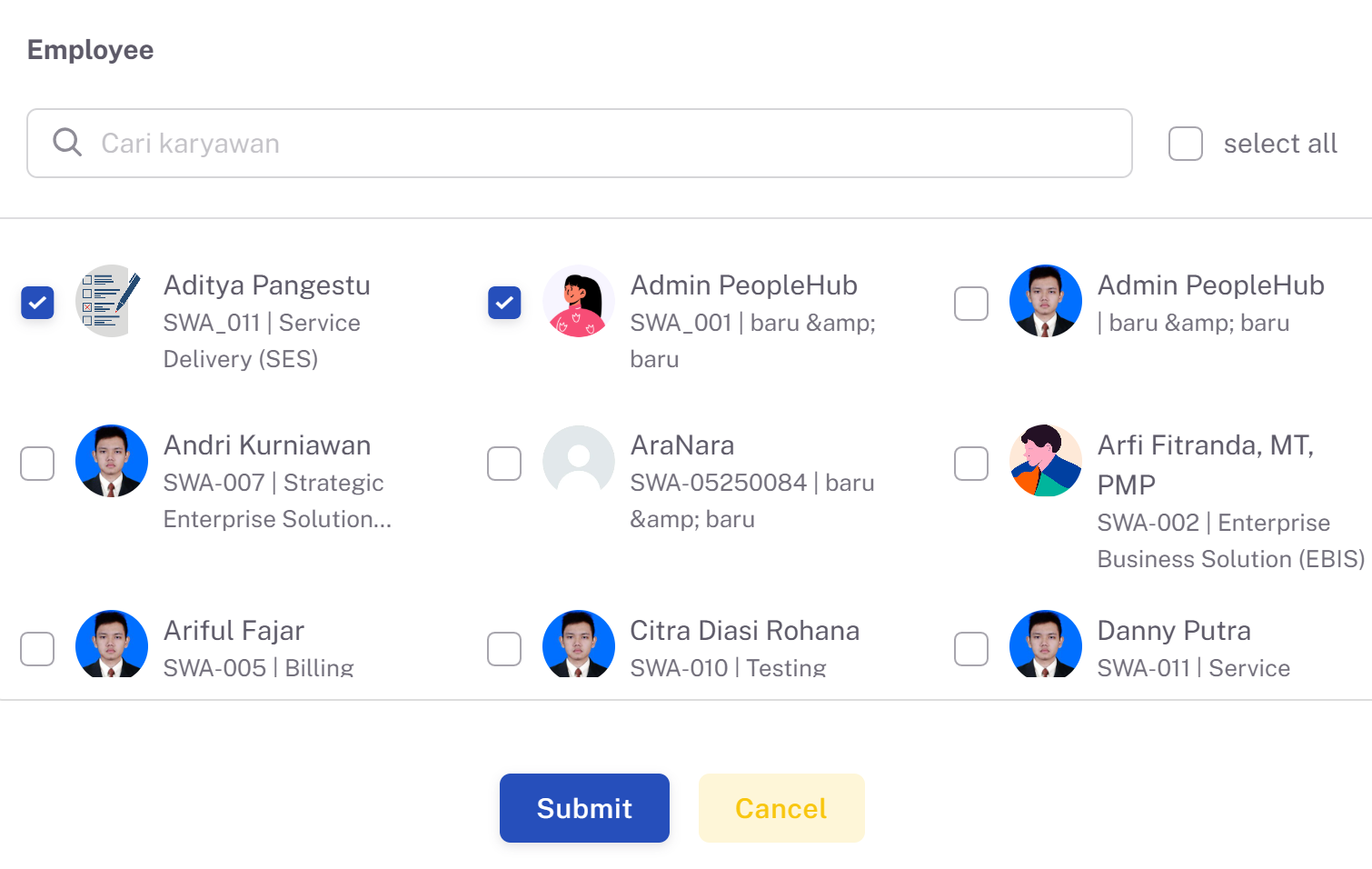Check the Danny Putra checkbox
The height and width of the screenshot is (869, 1372).
tap(971, 649)
